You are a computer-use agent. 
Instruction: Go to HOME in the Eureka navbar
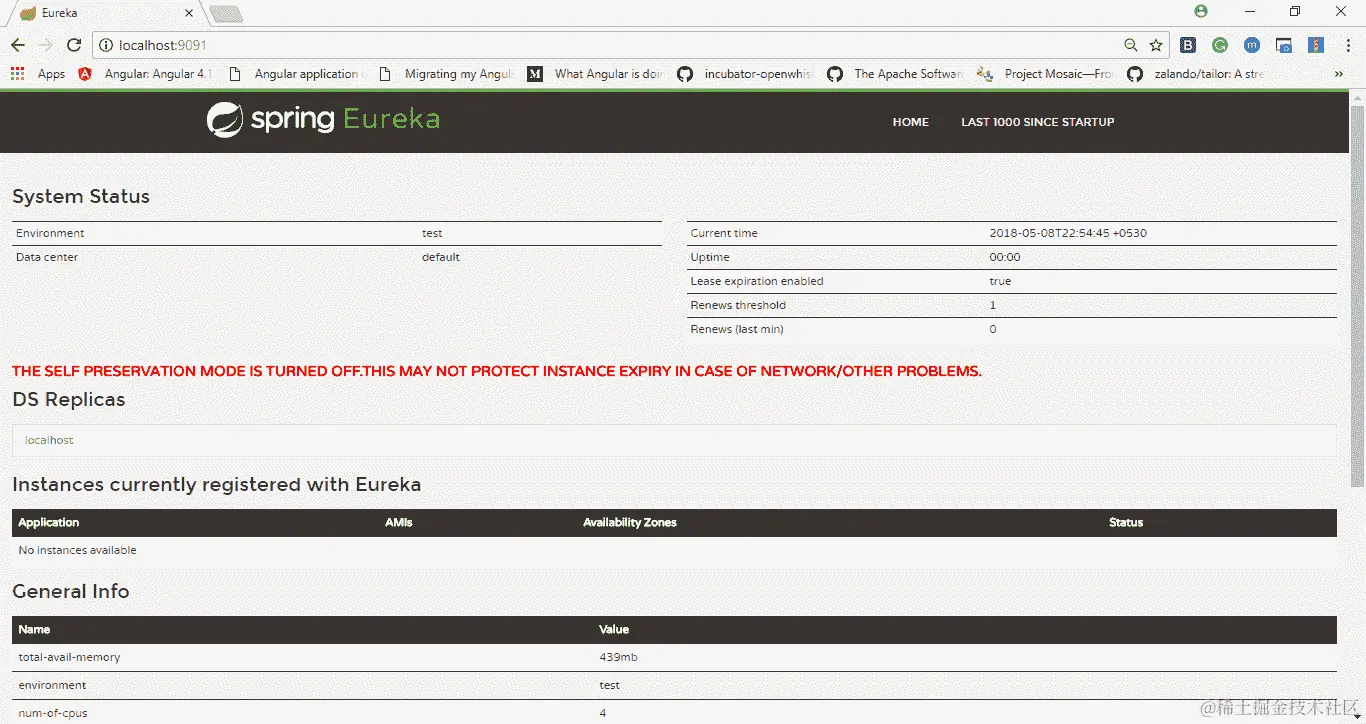click(x=911, y=122)
